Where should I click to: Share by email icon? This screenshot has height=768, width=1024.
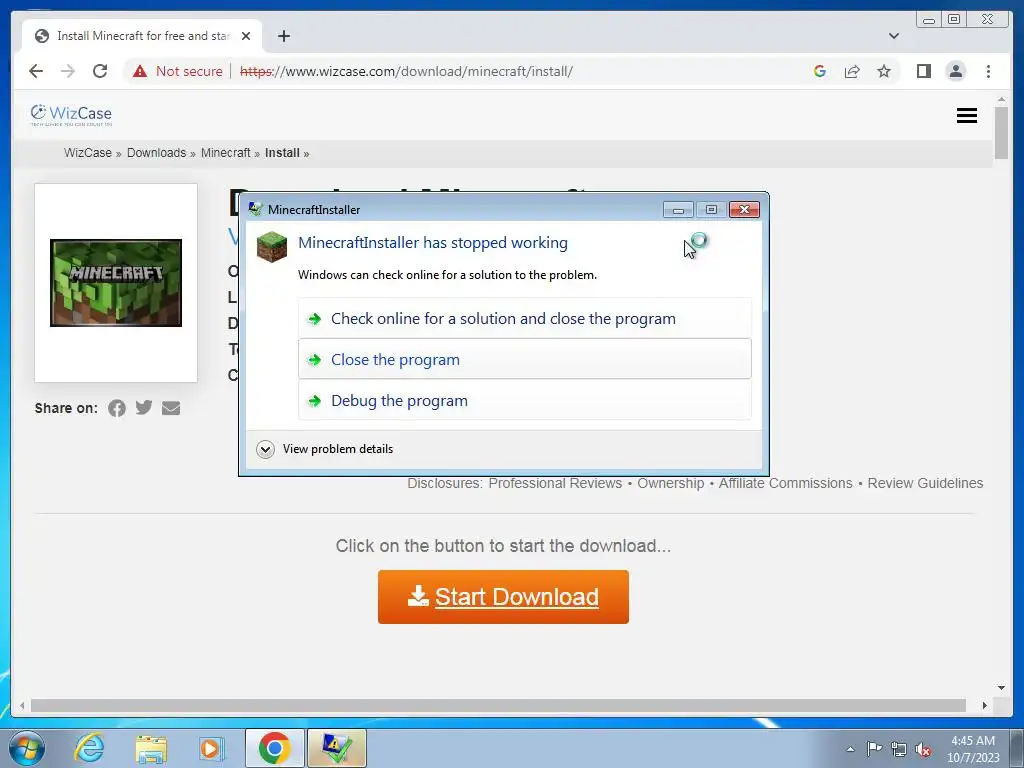pos(170,408)
